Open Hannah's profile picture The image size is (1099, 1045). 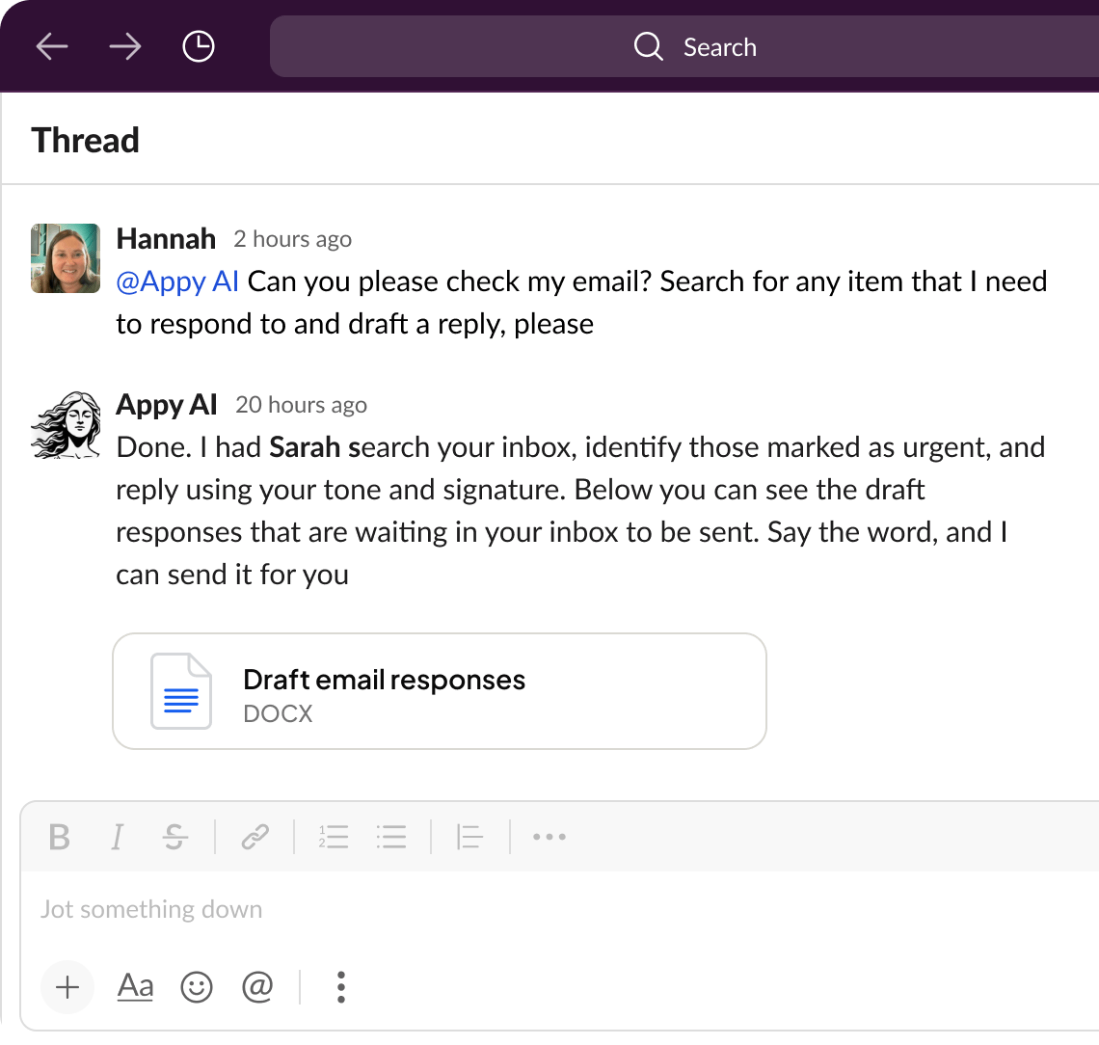pyautogui.click(x=66, y=258)
